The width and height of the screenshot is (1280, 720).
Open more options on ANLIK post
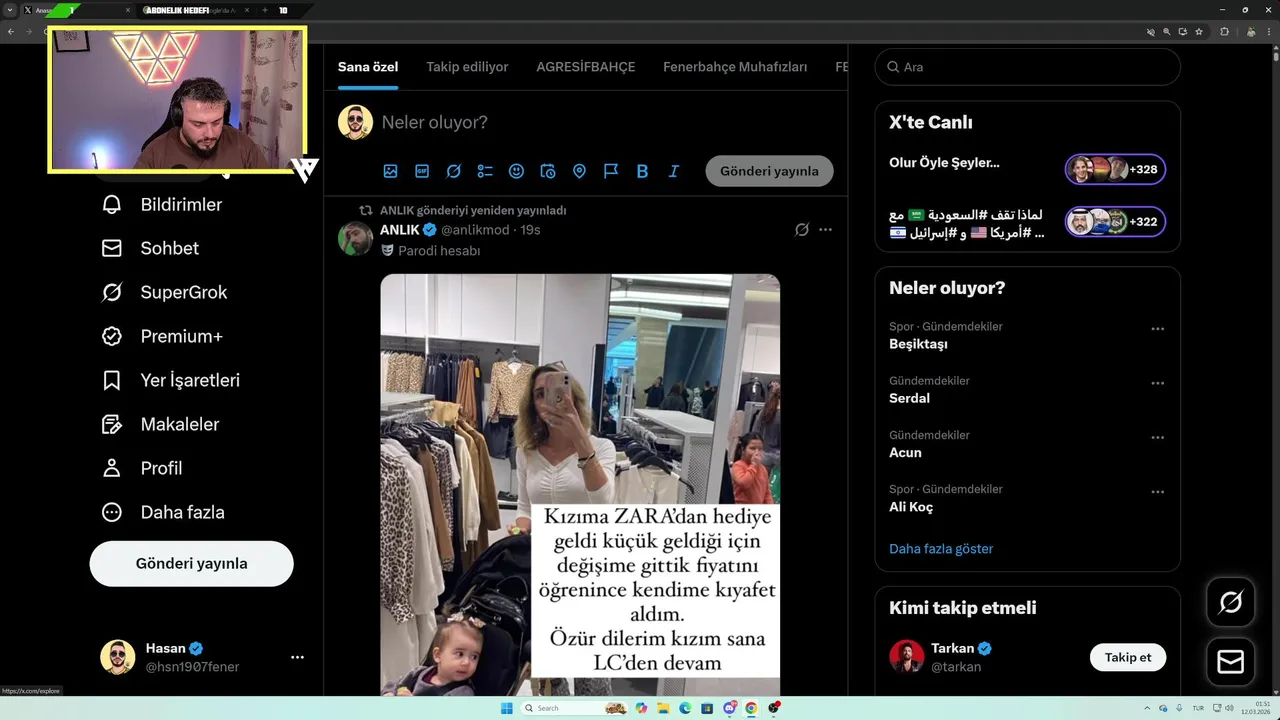pyautogui.click(x=825, y=230)
